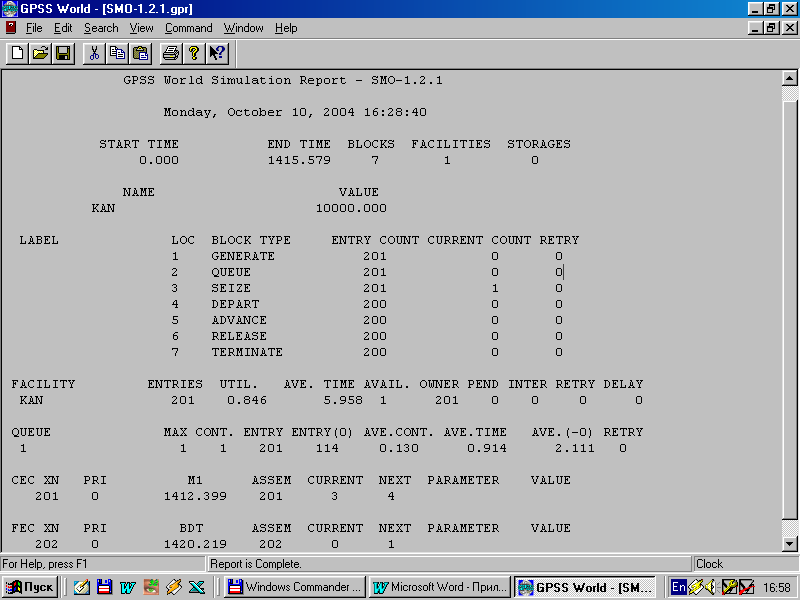This screenshot has height=600, width=800.
Task: Click the Paste clipboard icon
Action: (x=140, y=53)
